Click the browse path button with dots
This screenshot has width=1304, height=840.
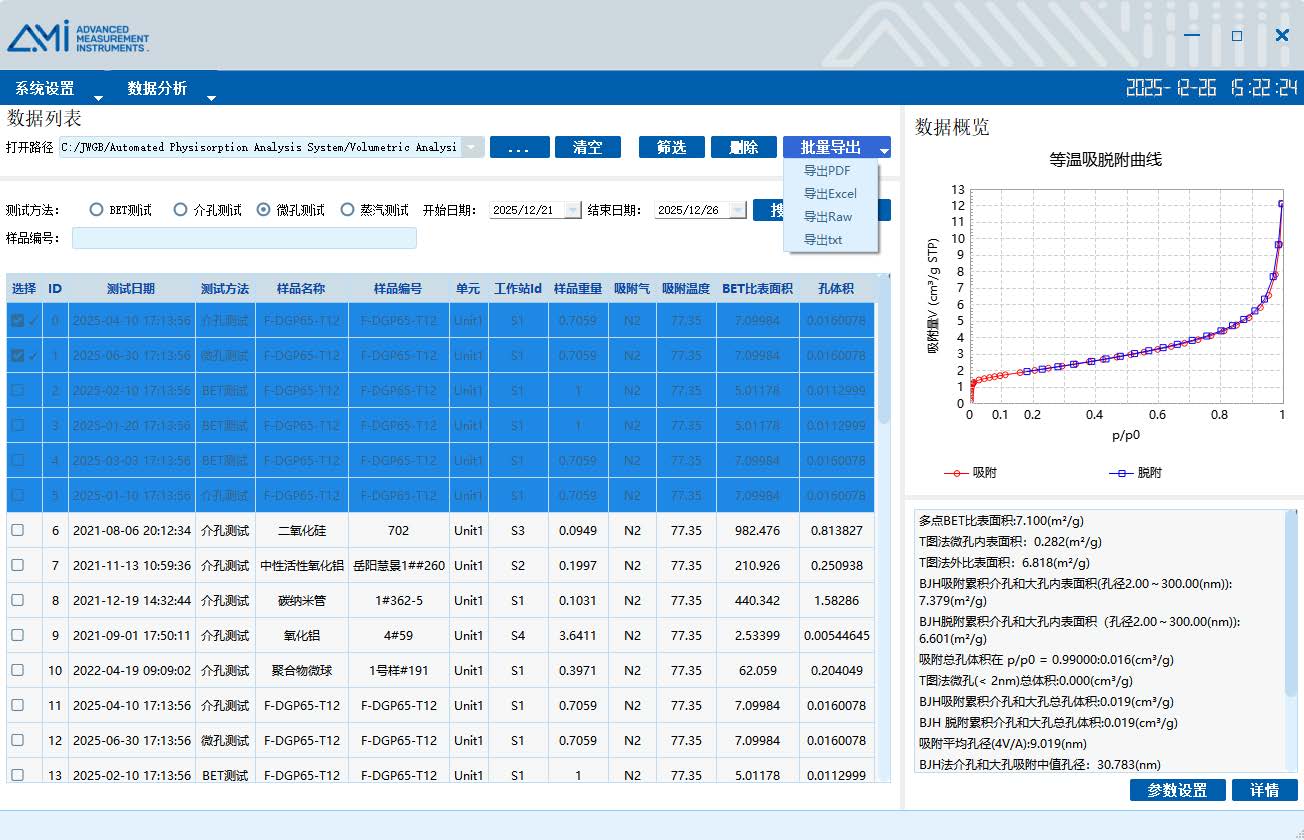point(519,147)
